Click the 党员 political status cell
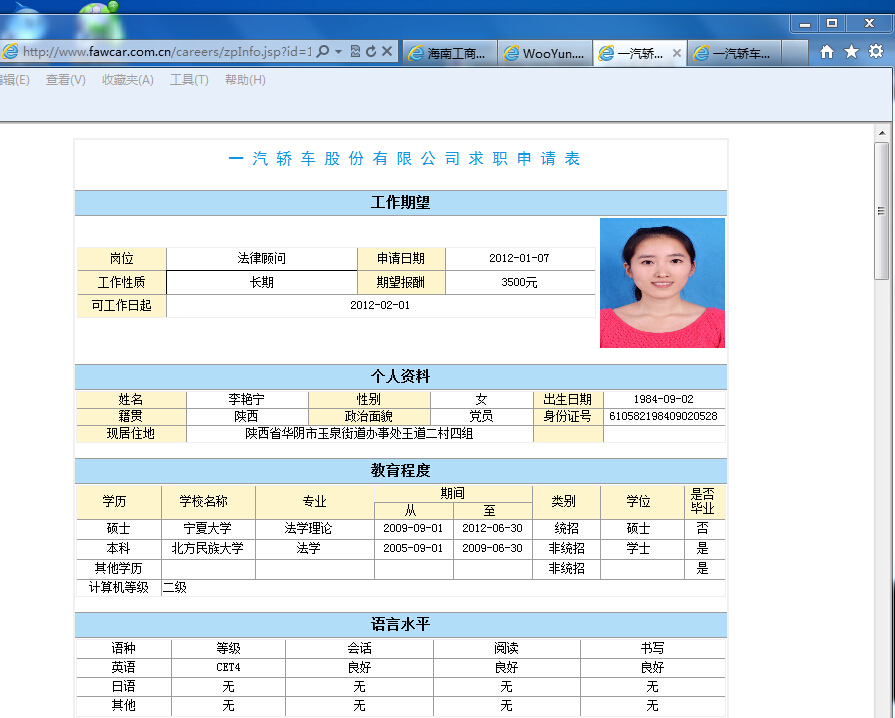This screenshot has width=895, height=718. pos(481,416)
